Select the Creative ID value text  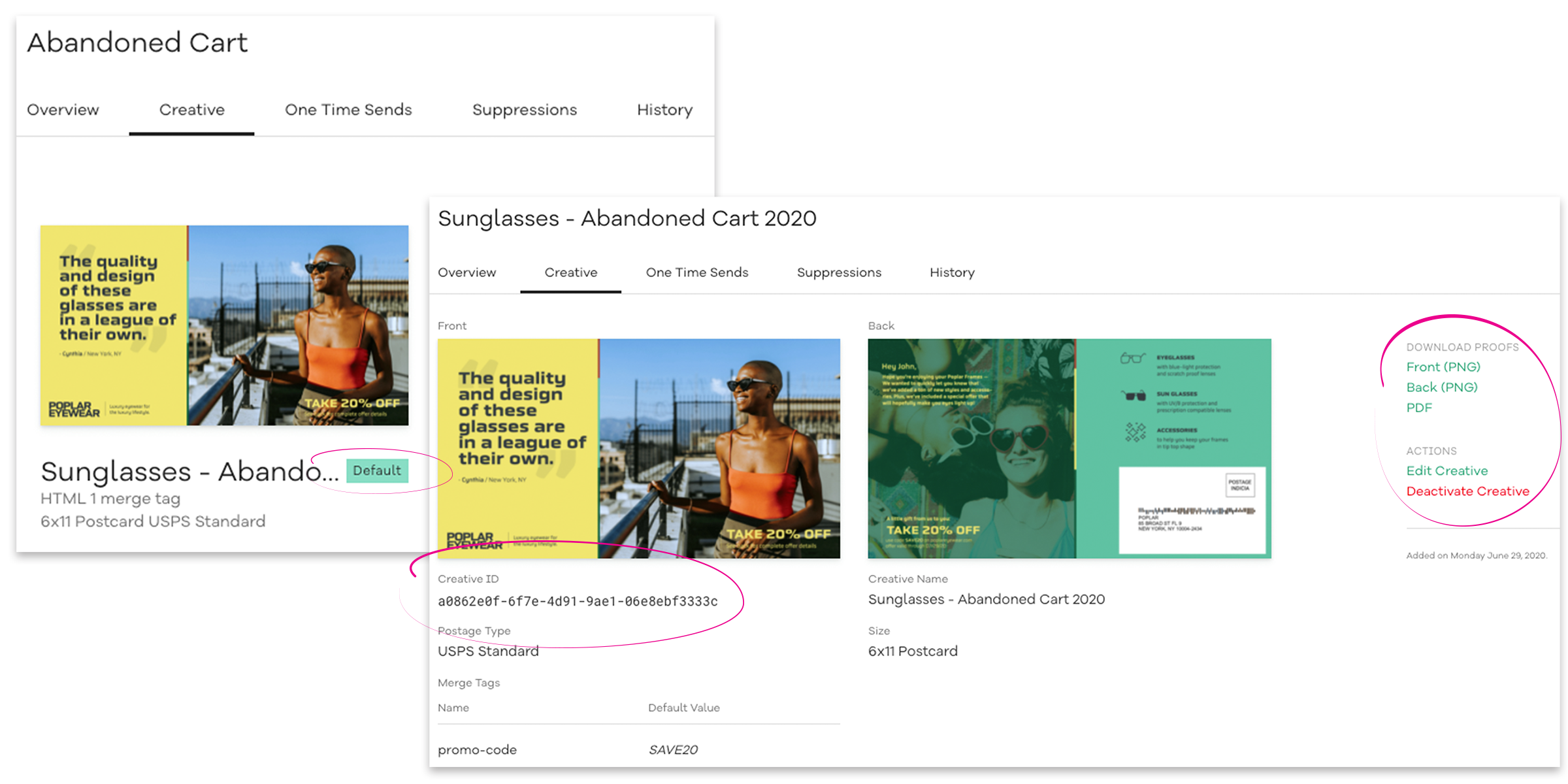[578, 601]
